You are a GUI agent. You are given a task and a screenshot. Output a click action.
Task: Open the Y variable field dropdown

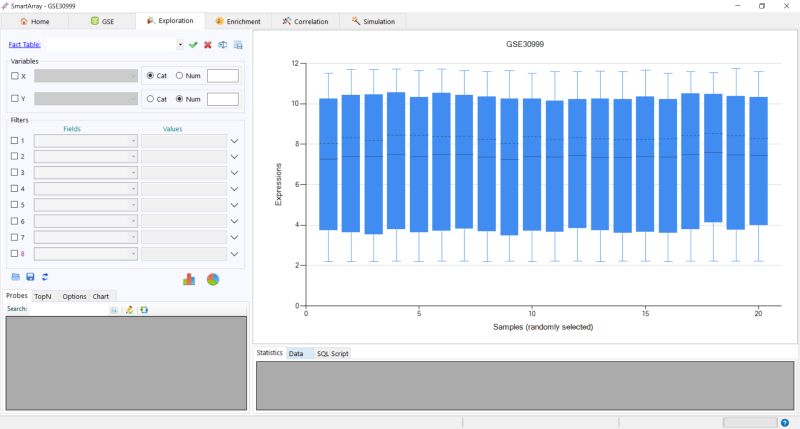pyautogui.click(x=134, y=98)
